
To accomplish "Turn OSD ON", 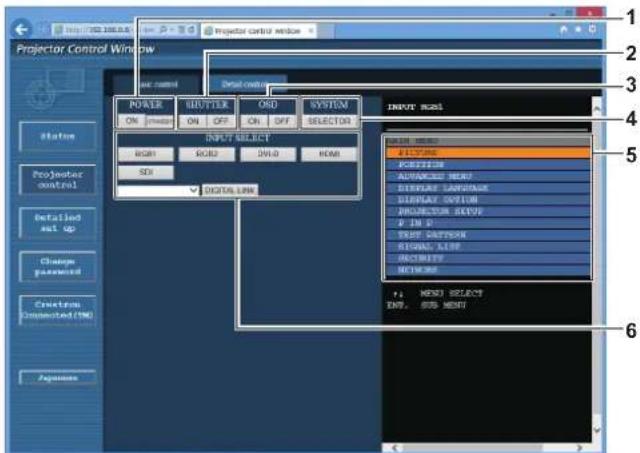I will click(254, 121).
